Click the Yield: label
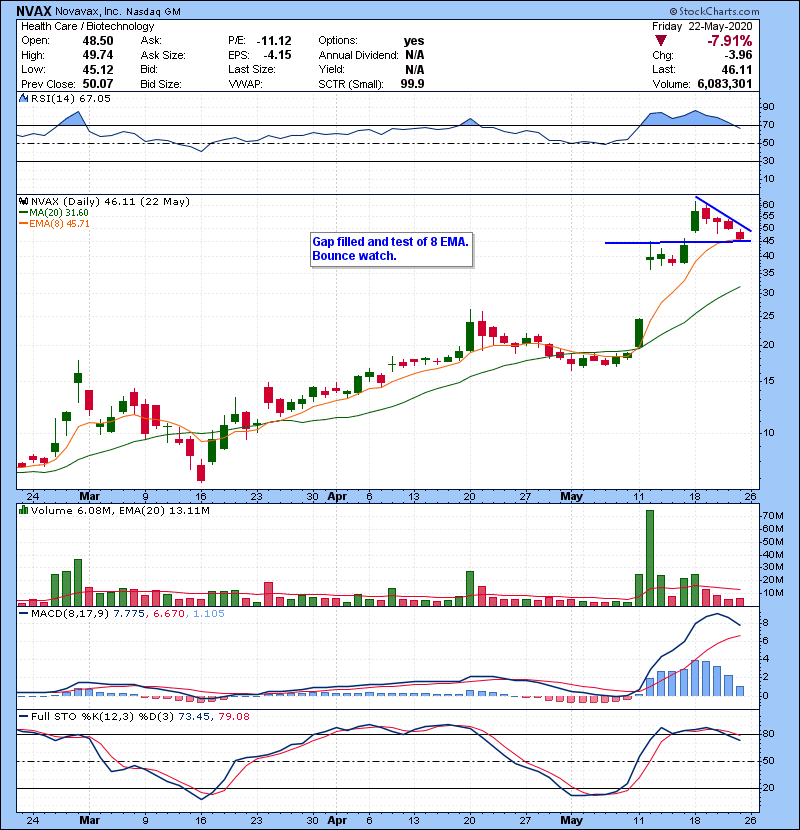Viewport: 800px width, 830px height. (x=331, y=69)
